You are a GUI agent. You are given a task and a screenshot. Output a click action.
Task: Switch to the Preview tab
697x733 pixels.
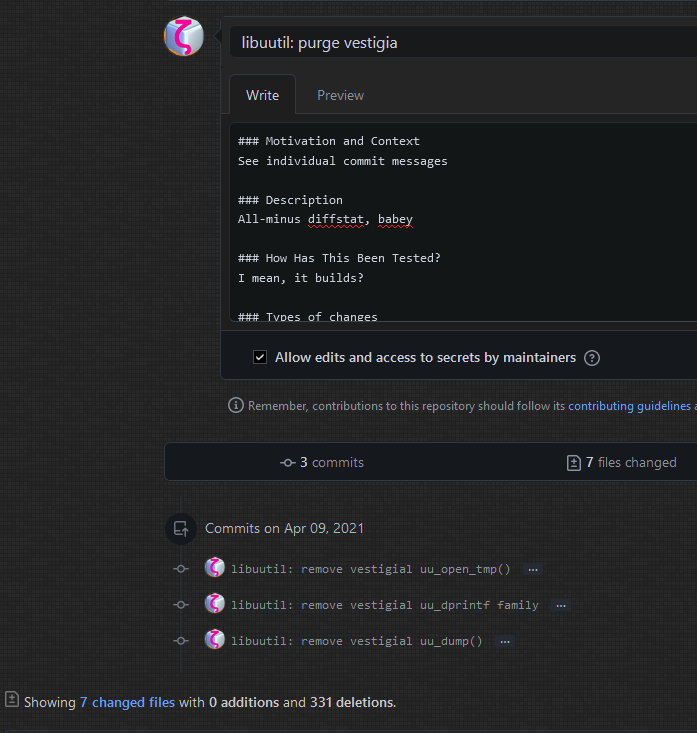pyautogui.click(x=340, y=96)
